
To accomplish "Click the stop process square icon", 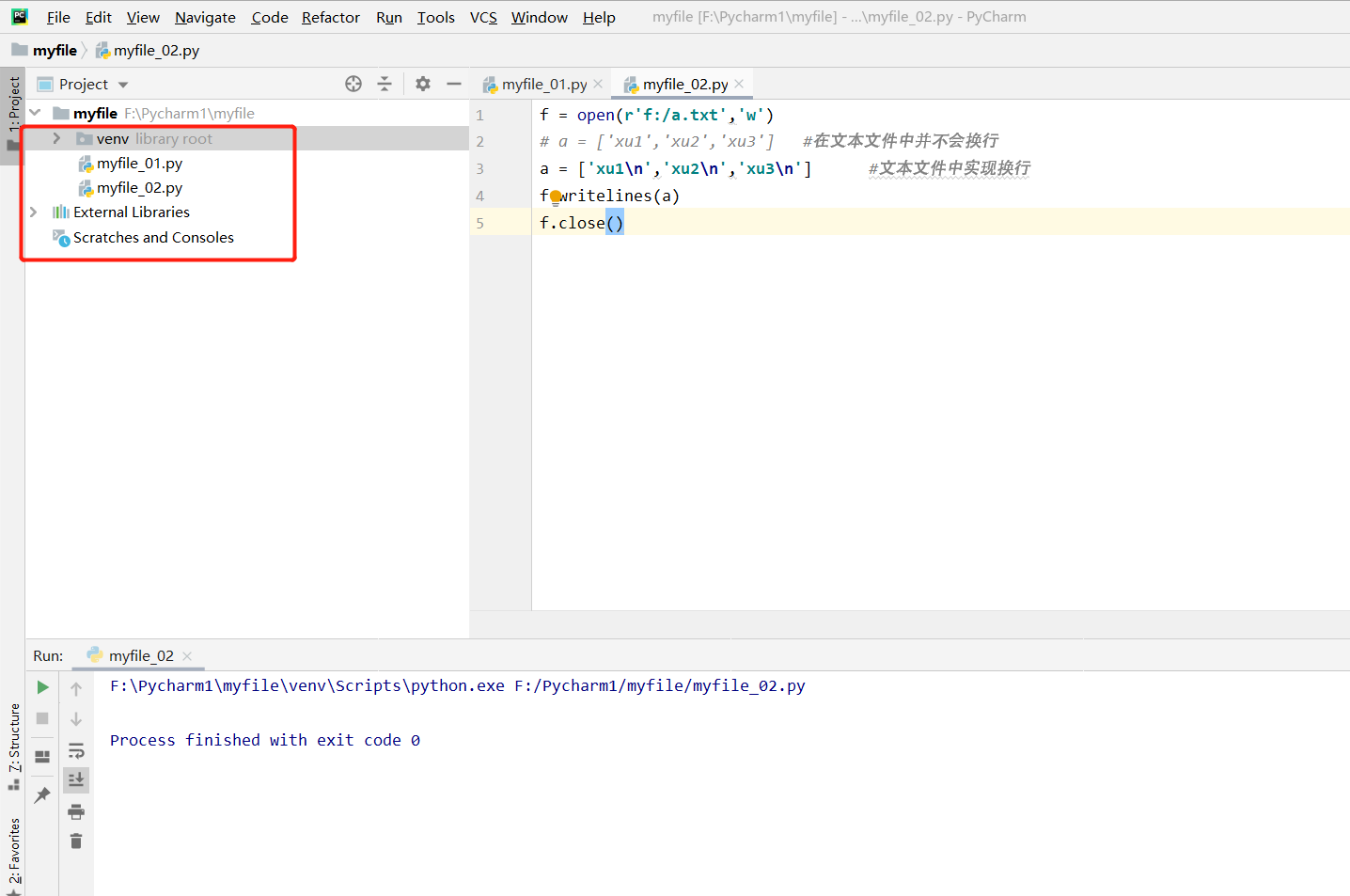I will click(42, 718).
